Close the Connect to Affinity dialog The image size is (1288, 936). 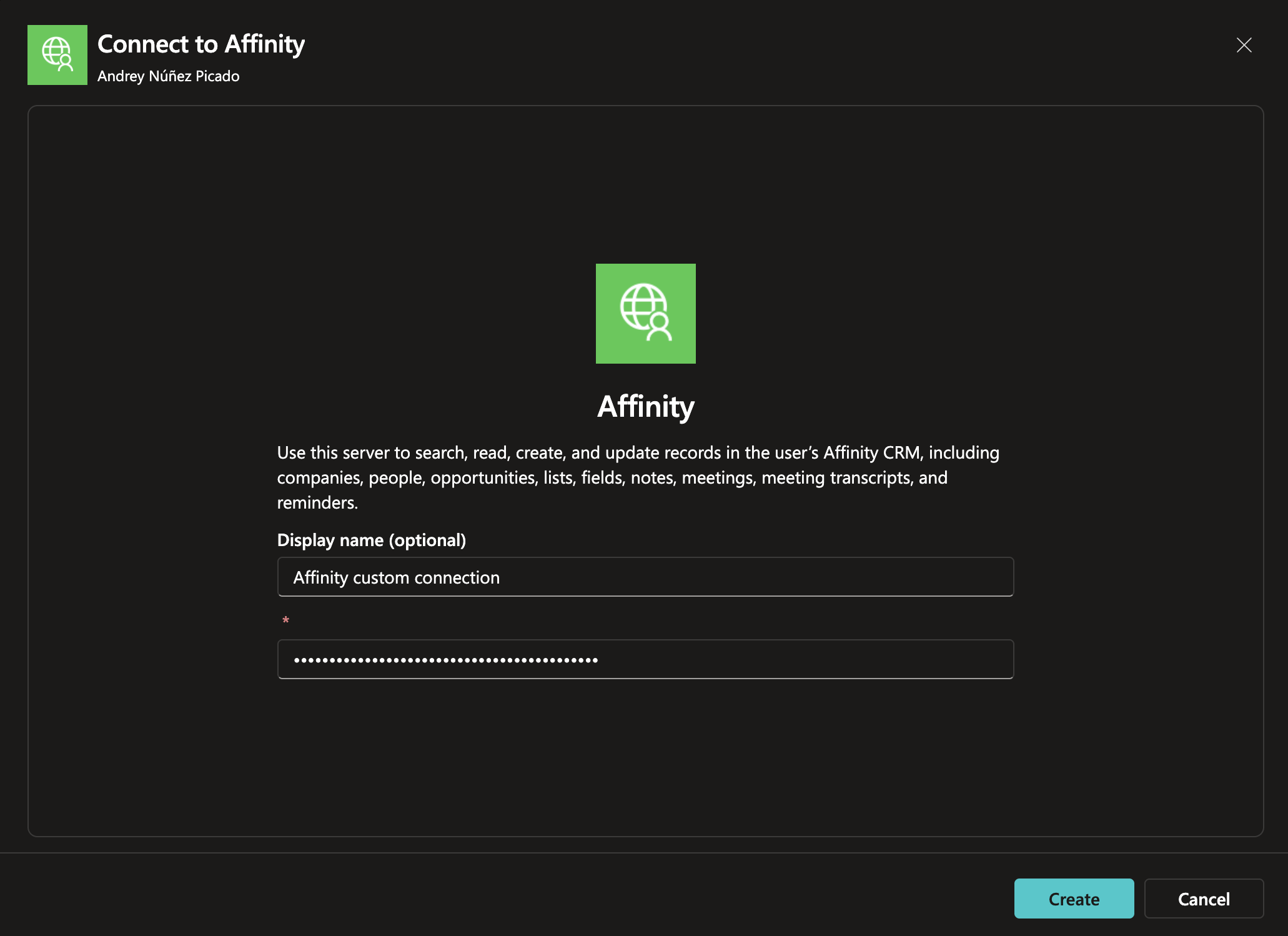1244,45
